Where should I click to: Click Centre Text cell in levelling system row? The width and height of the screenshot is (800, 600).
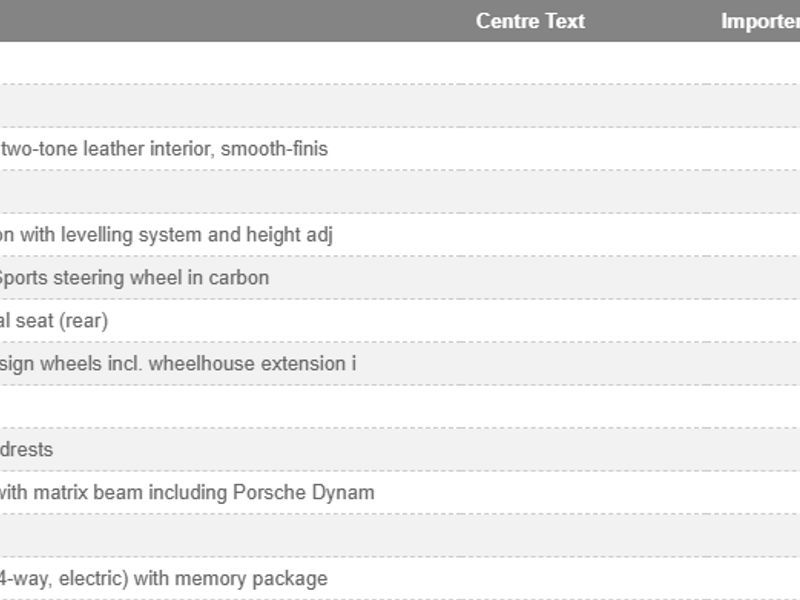click(530, 235)
